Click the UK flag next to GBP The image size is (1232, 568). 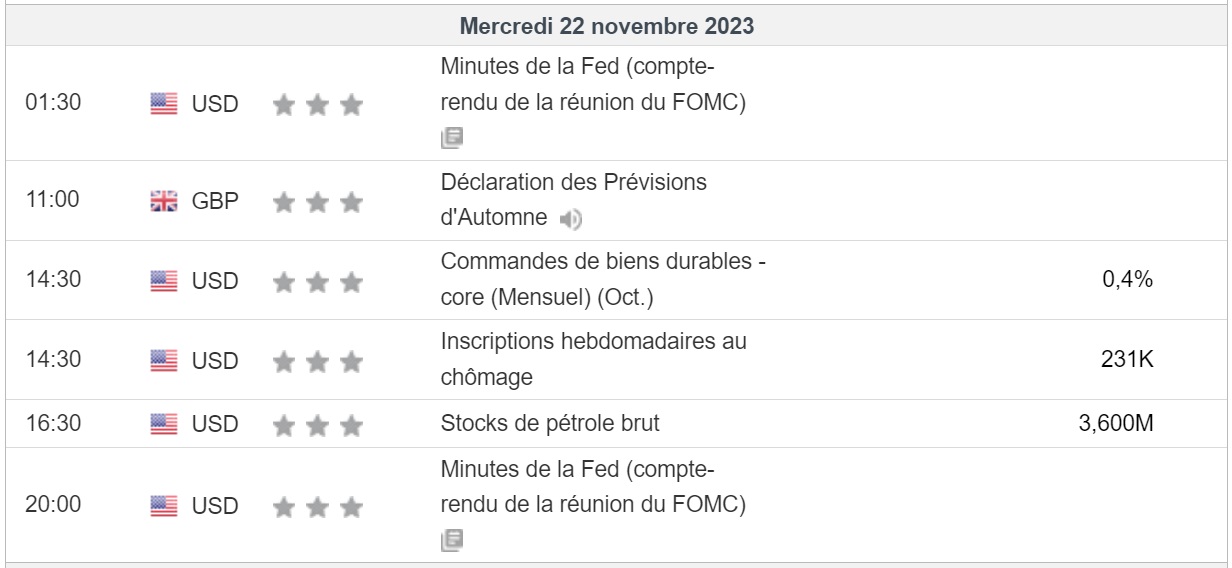click(161, 202)
